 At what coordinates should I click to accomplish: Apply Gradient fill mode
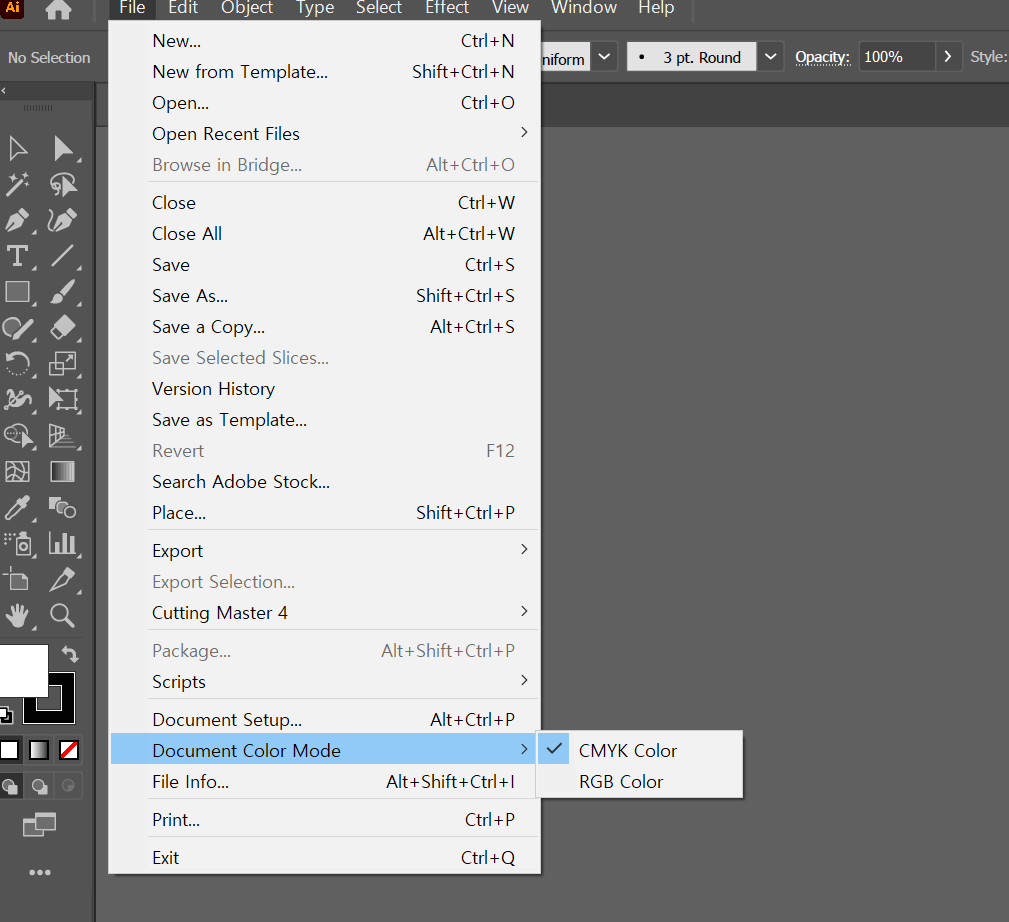(x=39, y=750)
